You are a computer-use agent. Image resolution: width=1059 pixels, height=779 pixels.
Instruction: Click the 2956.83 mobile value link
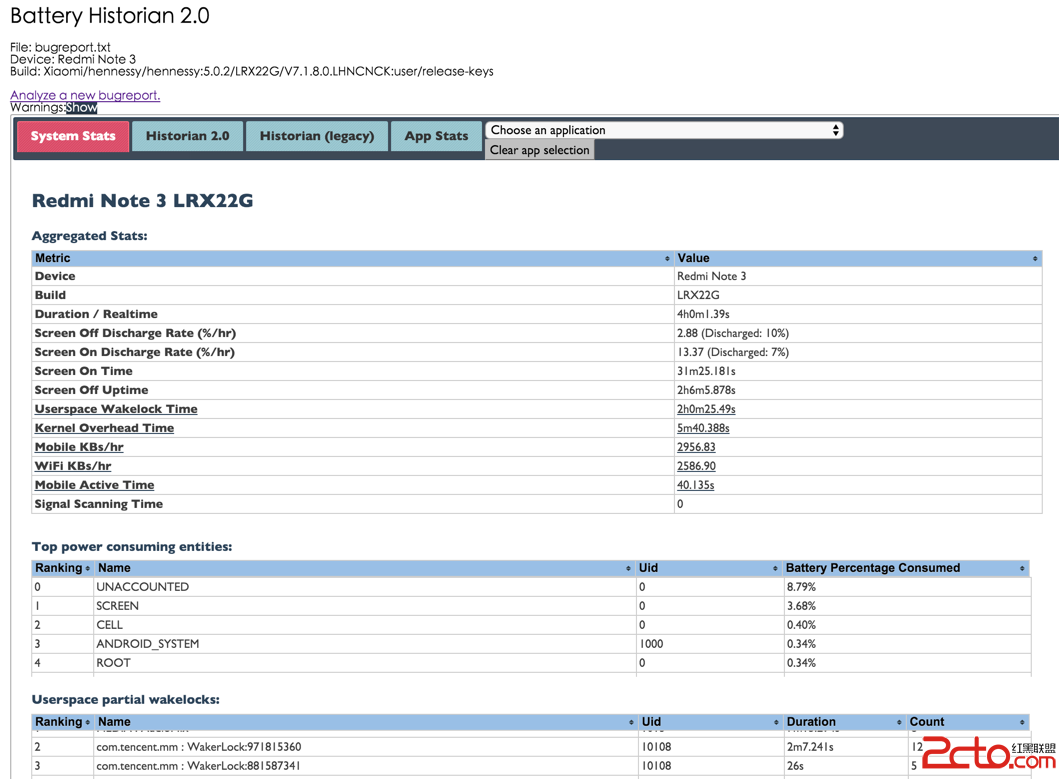click(x=696, y=447)
